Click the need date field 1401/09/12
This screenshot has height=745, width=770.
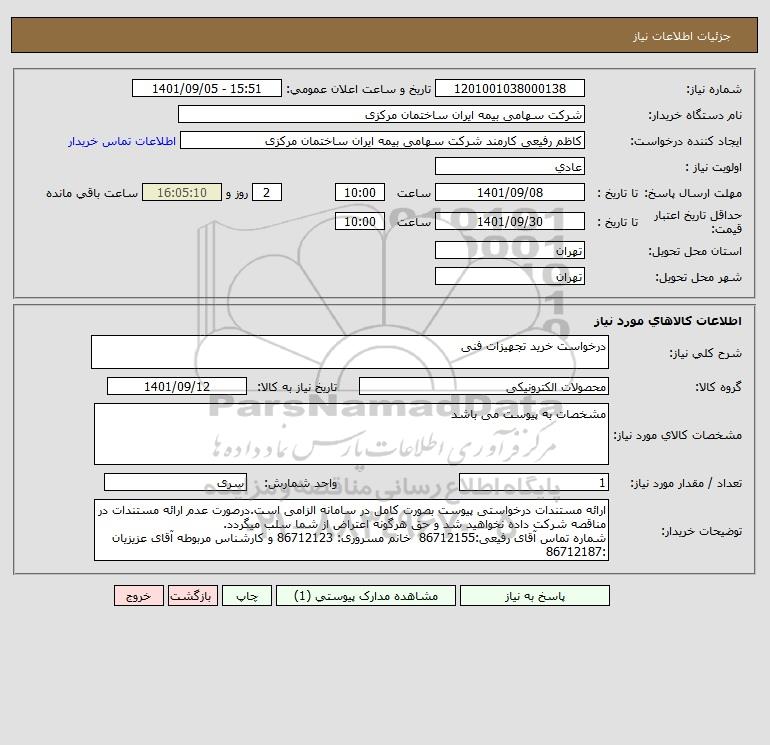click(177, 386)
